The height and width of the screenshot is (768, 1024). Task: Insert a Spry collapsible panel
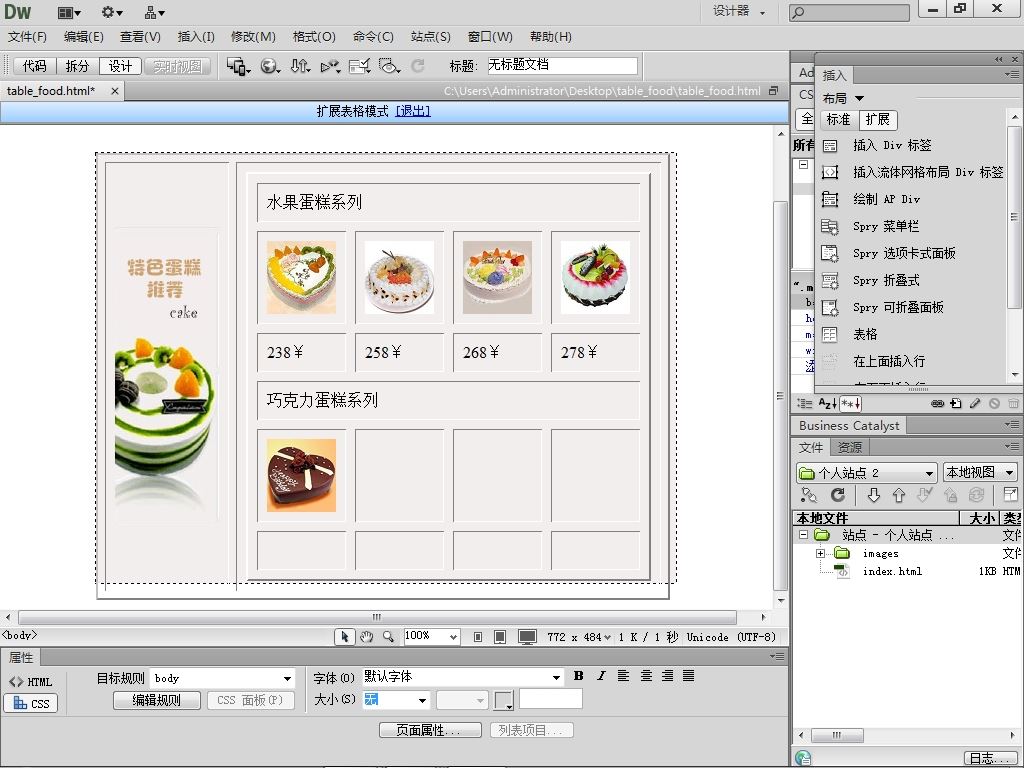pyautogui.click(x=829, y=308)
